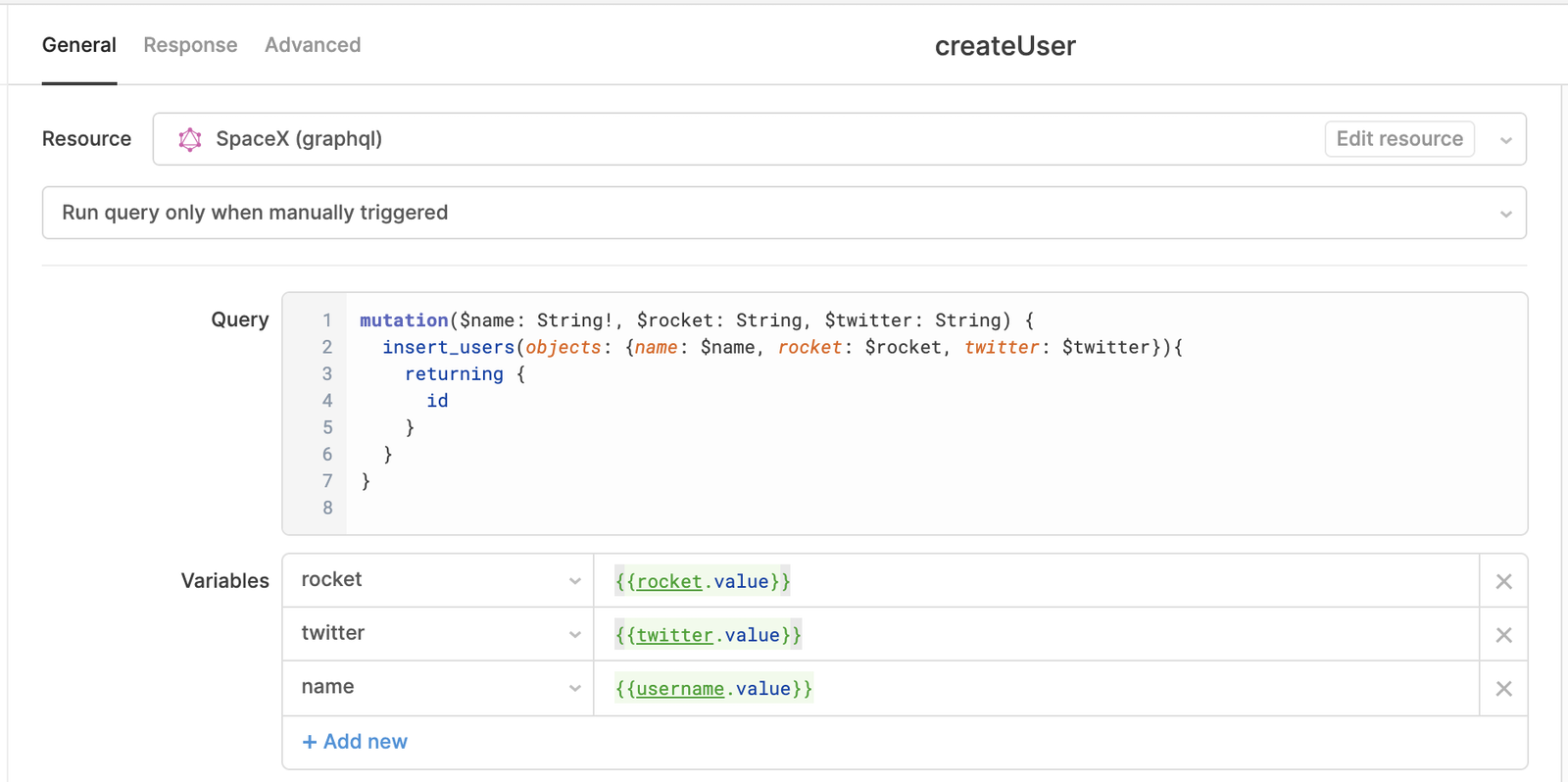The image size is (1568, 782).
Task: Remove the name variable row
Action: (x=1503, y=689)
